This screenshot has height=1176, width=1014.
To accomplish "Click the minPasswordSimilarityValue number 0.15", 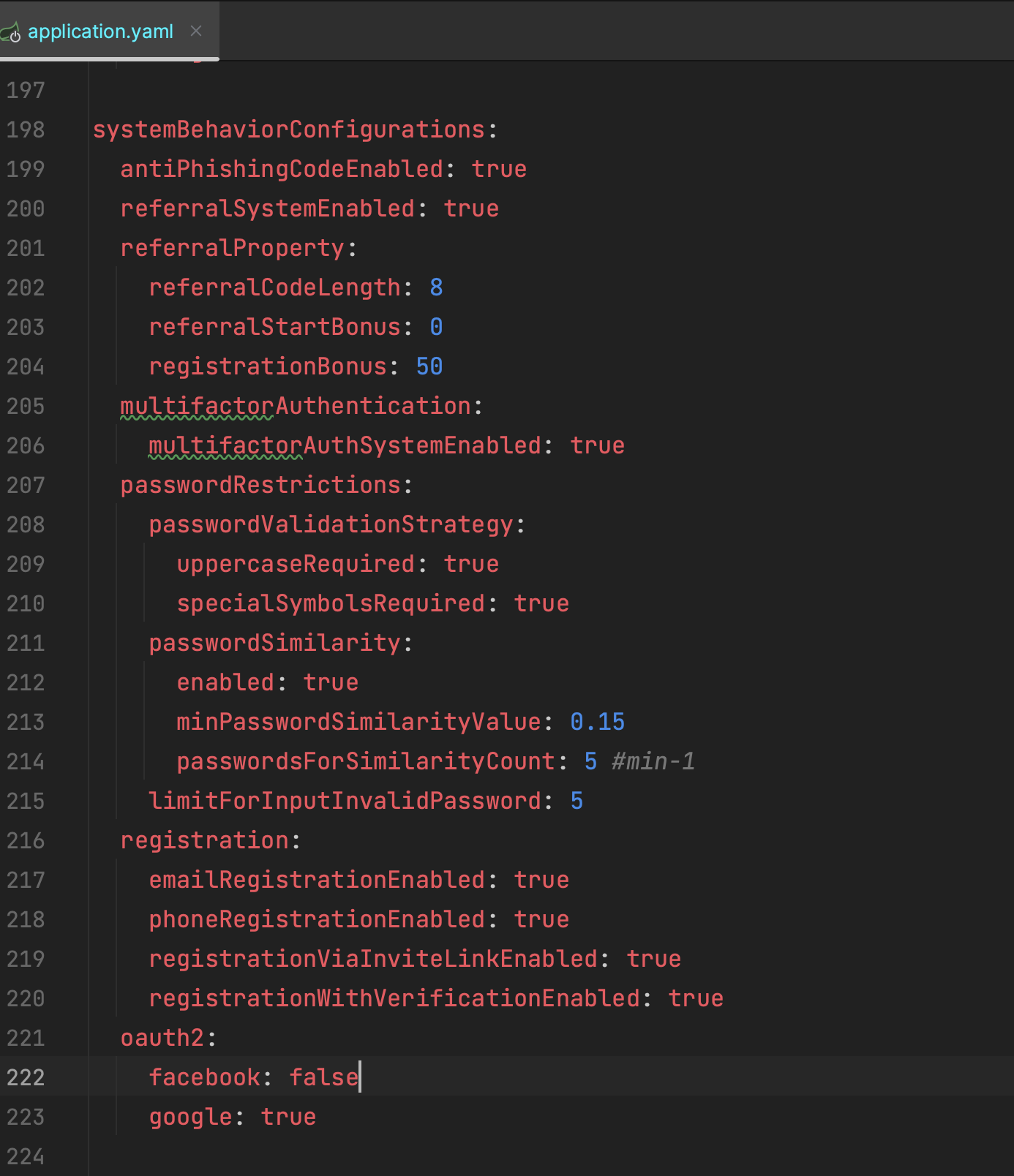I will tap(597, 722).
